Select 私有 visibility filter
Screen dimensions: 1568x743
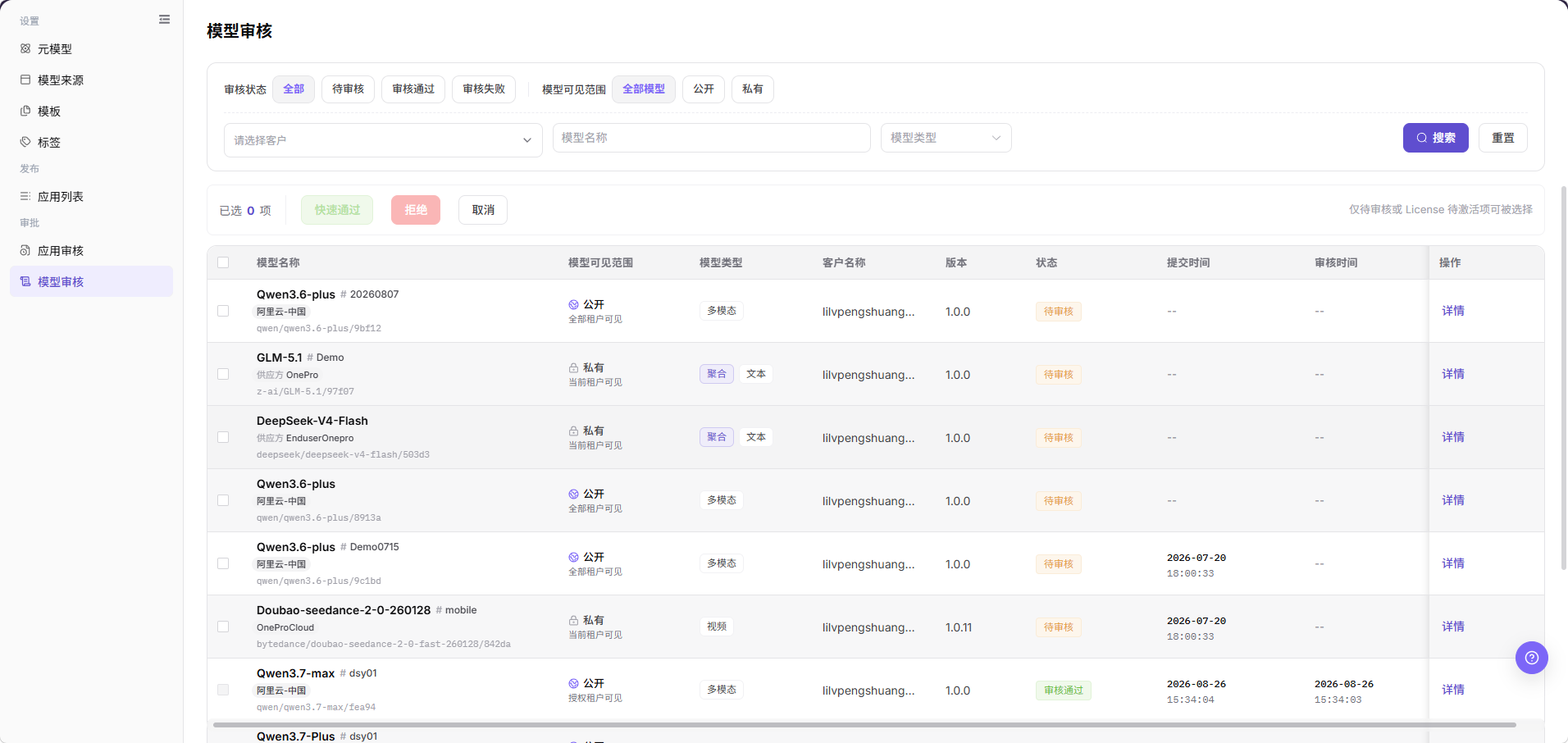click(753, 89)
